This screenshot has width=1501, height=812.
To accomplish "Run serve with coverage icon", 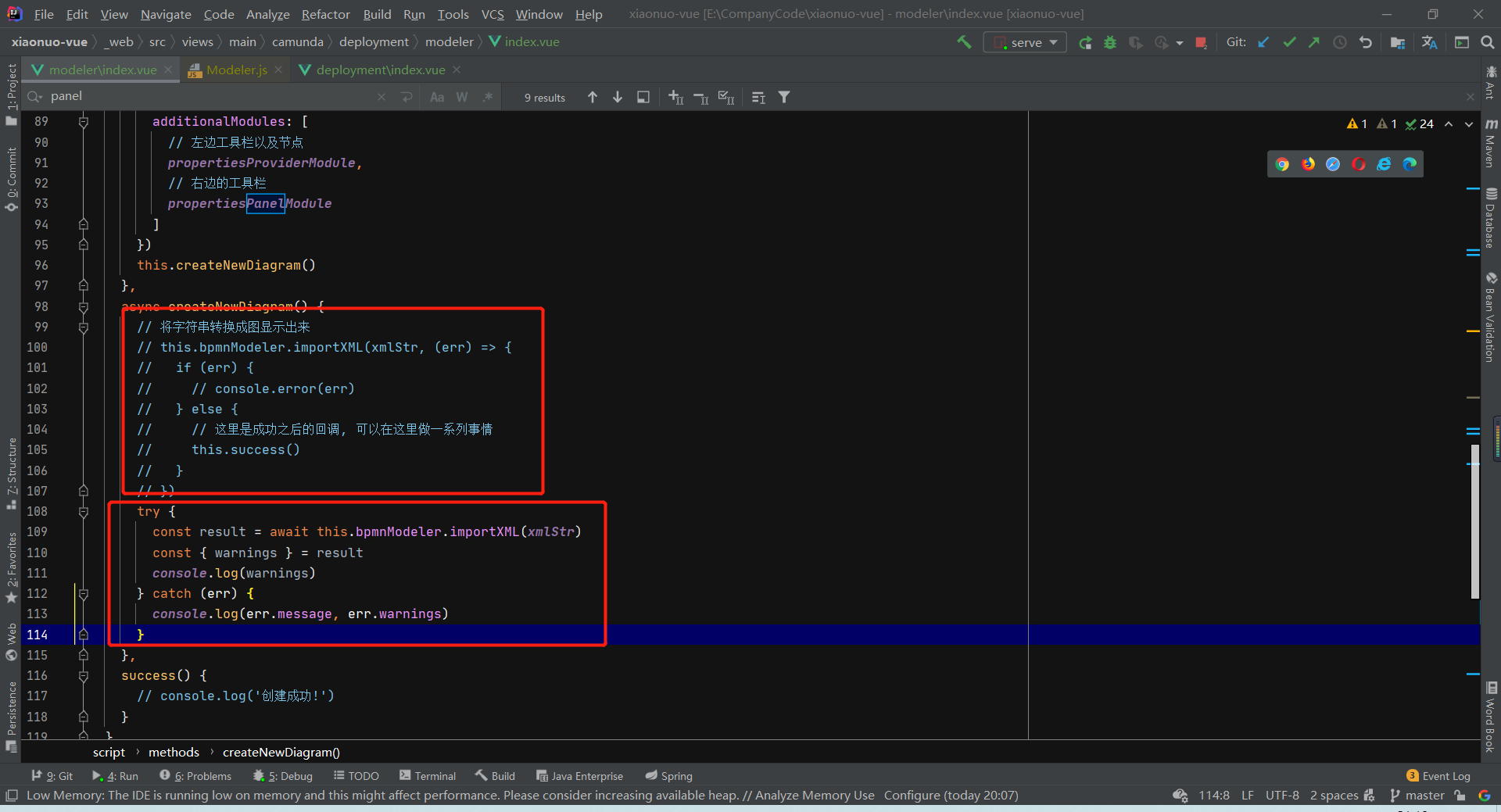I will pyautogui.click(x=1135, y=42).
